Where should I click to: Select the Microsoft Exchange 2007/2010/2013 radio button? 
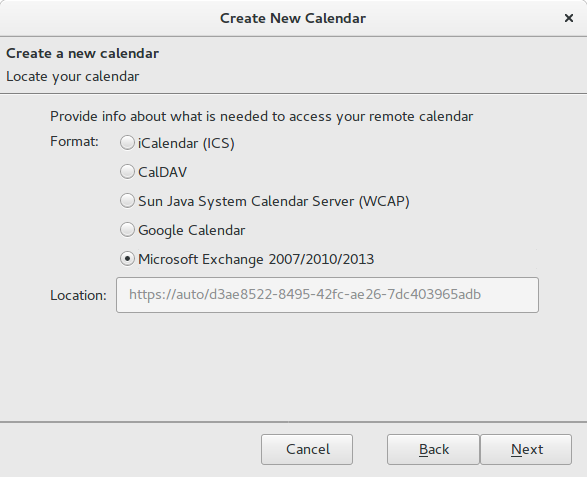pos(127,259)
